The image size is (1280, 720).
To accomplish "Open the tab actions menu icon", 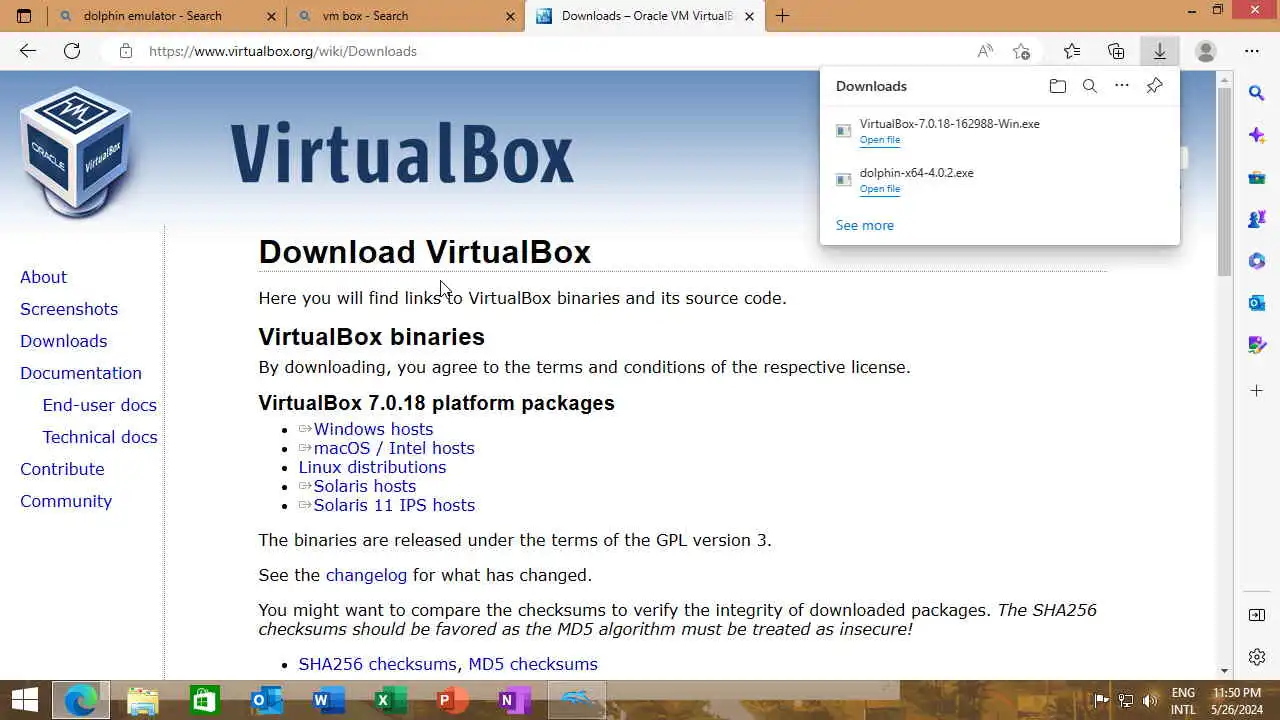I will [x=24, y=16].
